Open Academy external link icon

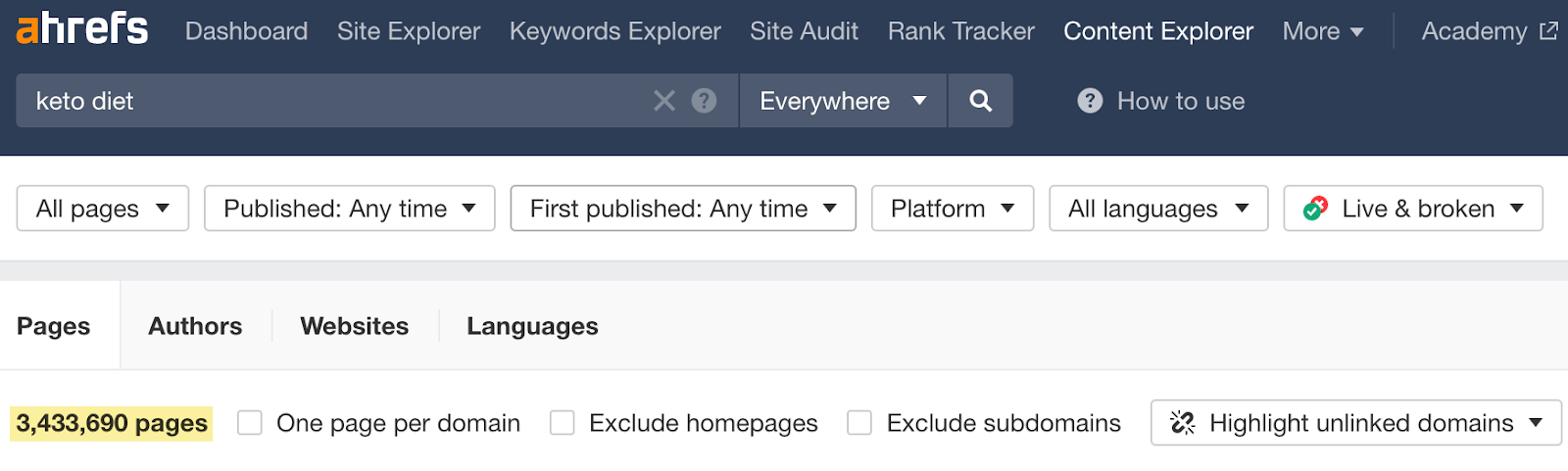click(x=1548, y=31)
